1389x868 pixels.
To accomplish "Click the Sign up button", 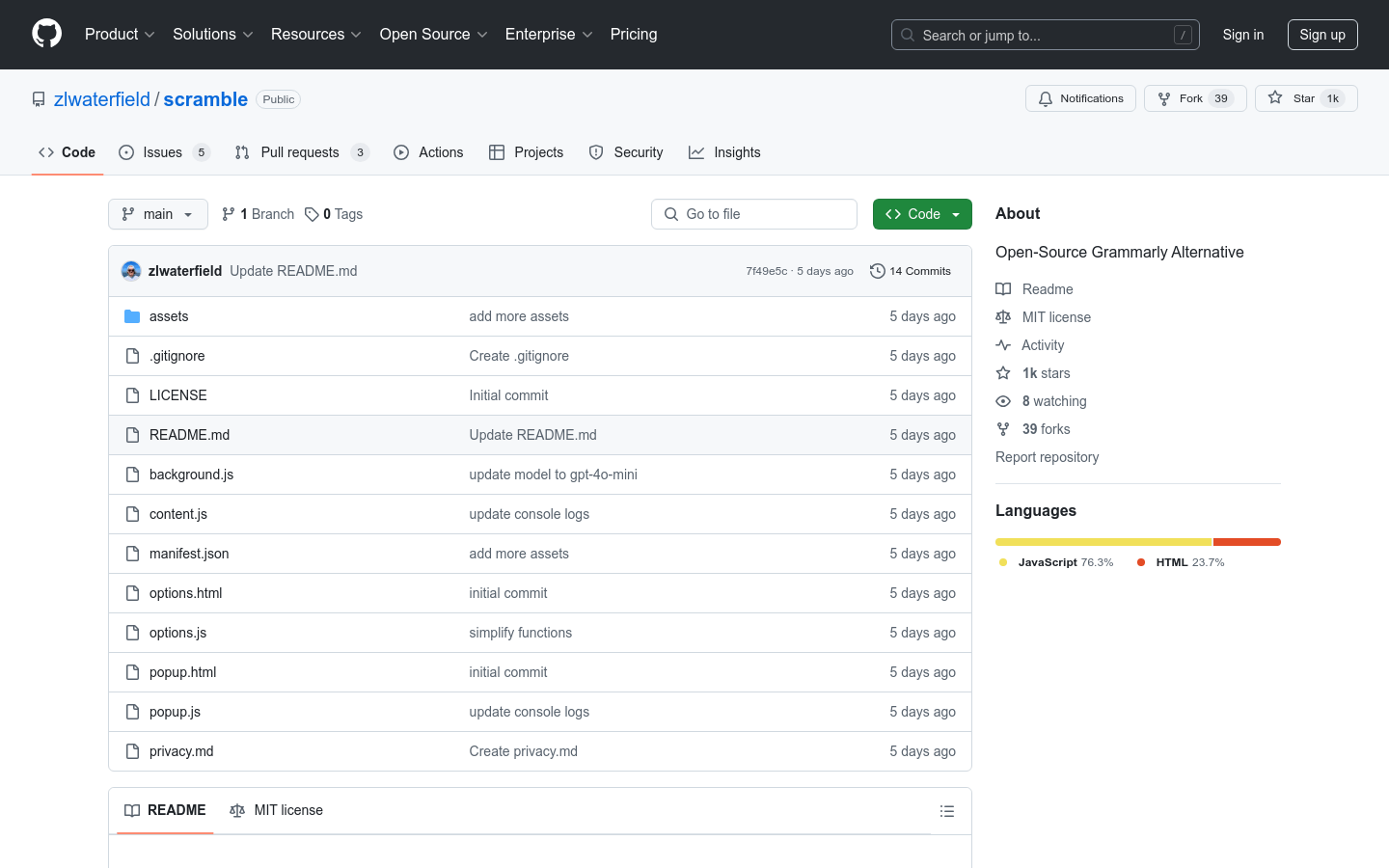I will point(1321,35).
